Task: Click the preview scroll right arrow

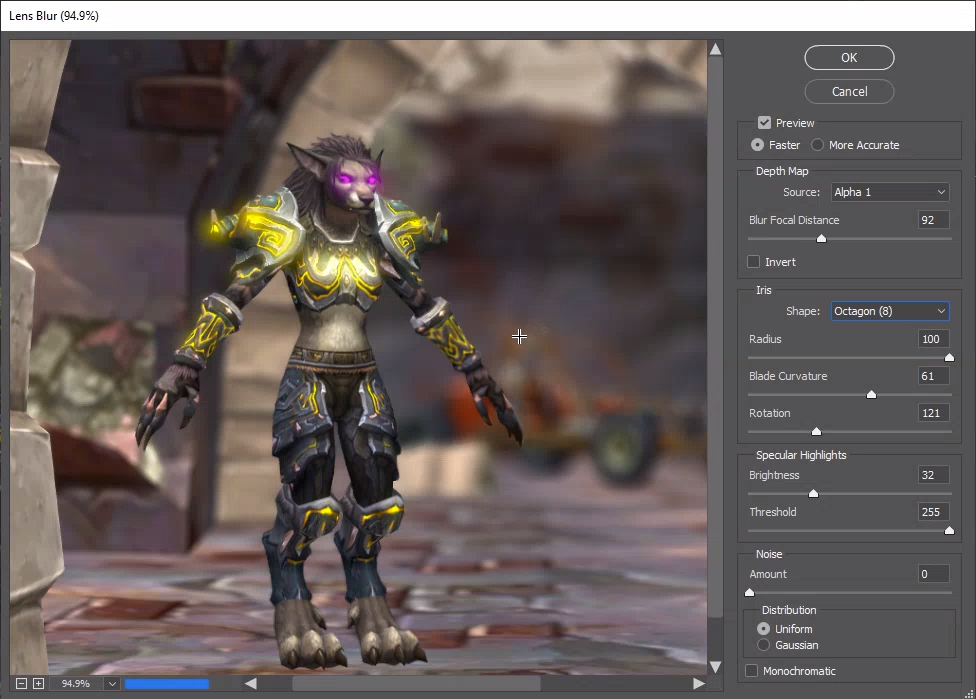Action: [699, 683]
